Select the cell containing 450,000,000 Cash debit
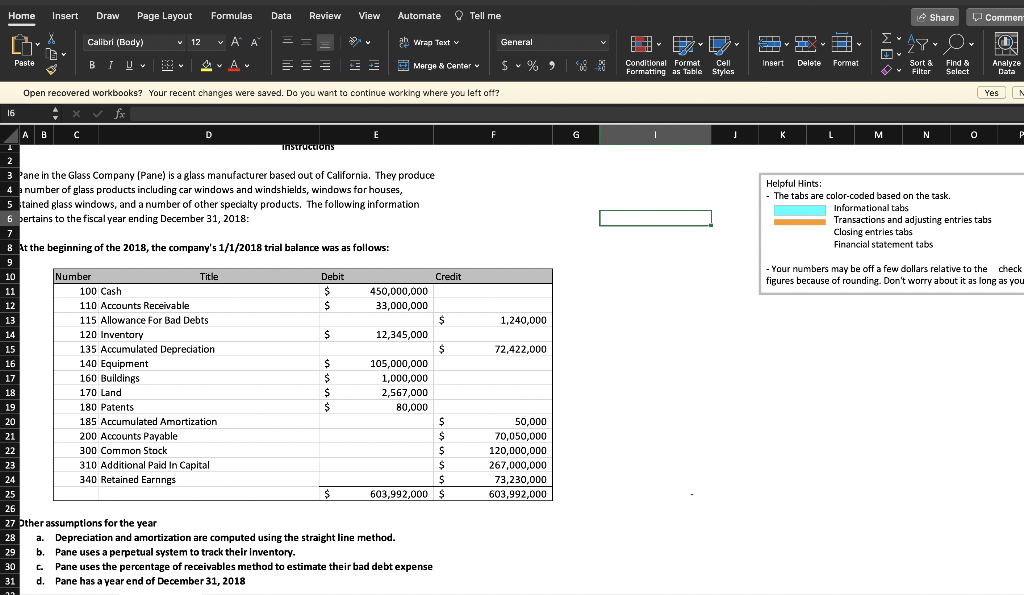1024x595 pixels. coord(398,291)
